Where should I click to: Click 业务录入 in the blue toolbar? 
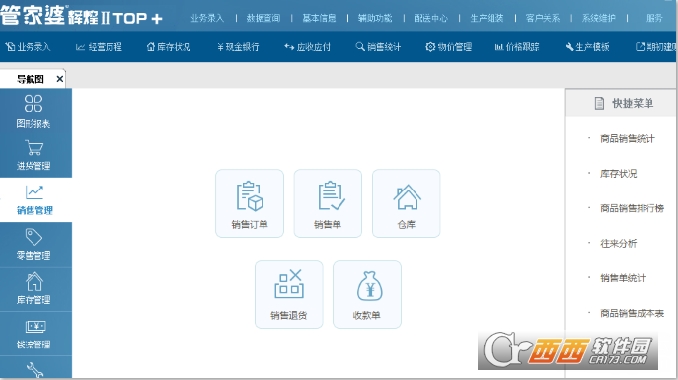[28, 47]
